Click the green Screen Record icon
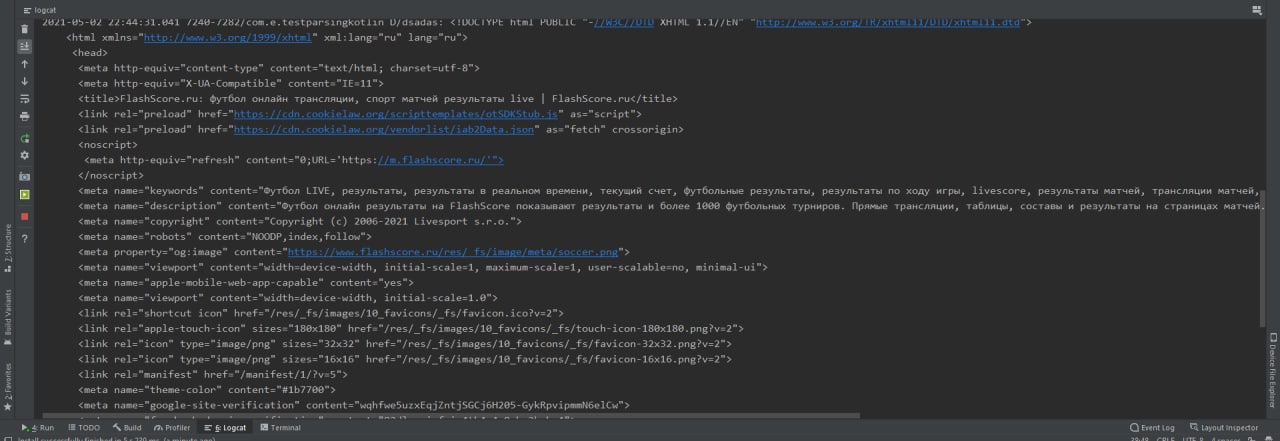This screenshot has height=441, width=1280. tap(25, 194)
